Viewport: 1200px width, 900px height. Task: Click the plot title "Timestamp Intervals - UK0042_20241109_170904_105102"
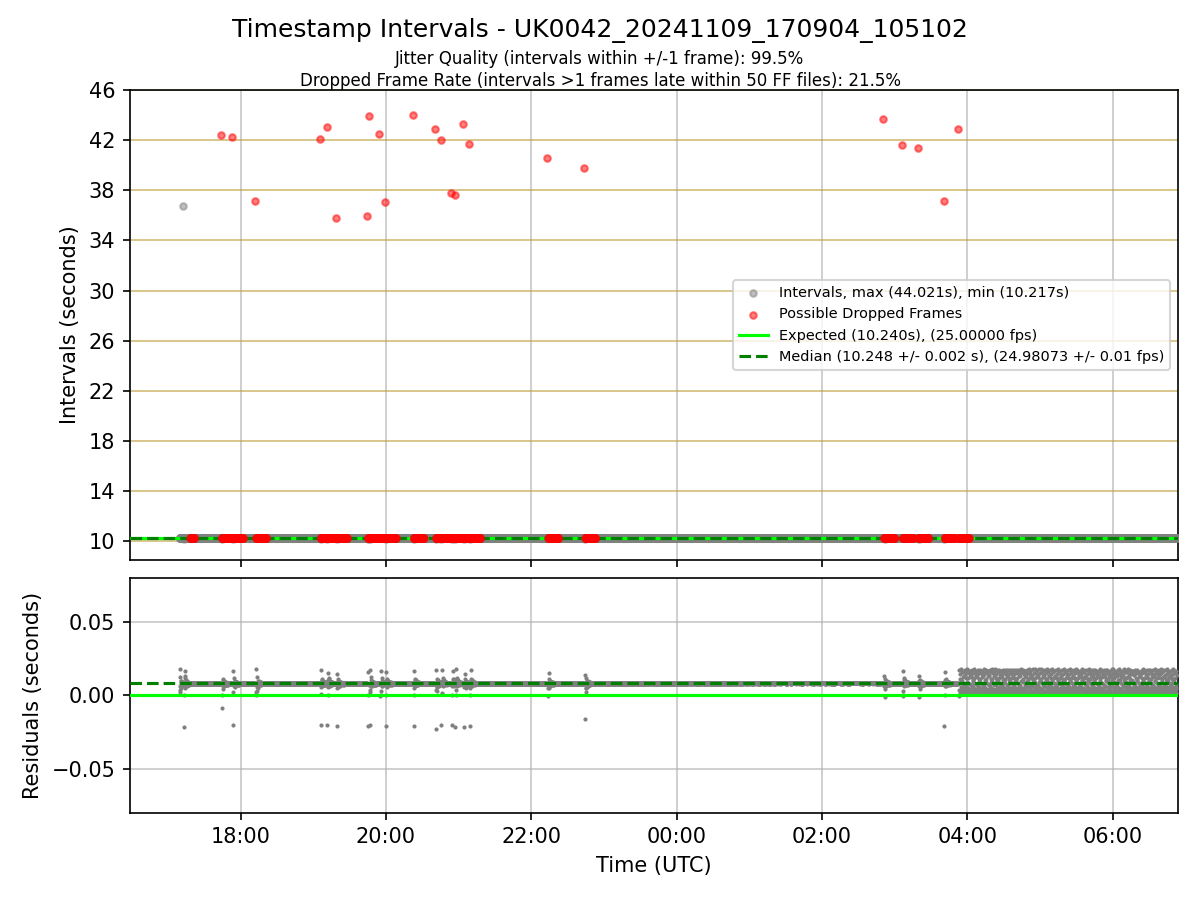coord(600,29)
